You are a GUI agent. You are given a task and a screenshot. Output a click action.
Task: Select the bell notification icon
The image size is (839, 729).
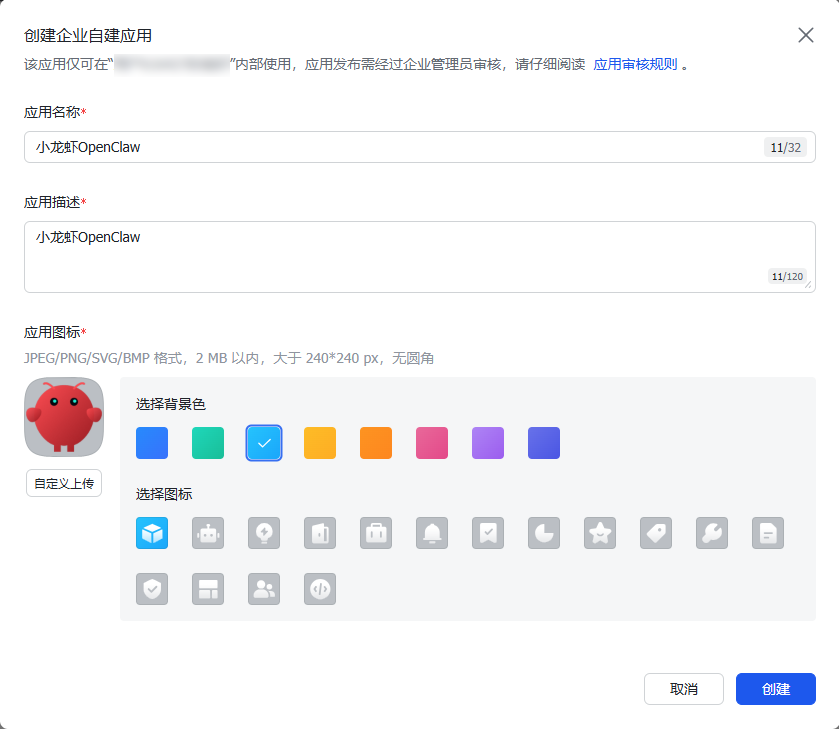pos(432,533)
